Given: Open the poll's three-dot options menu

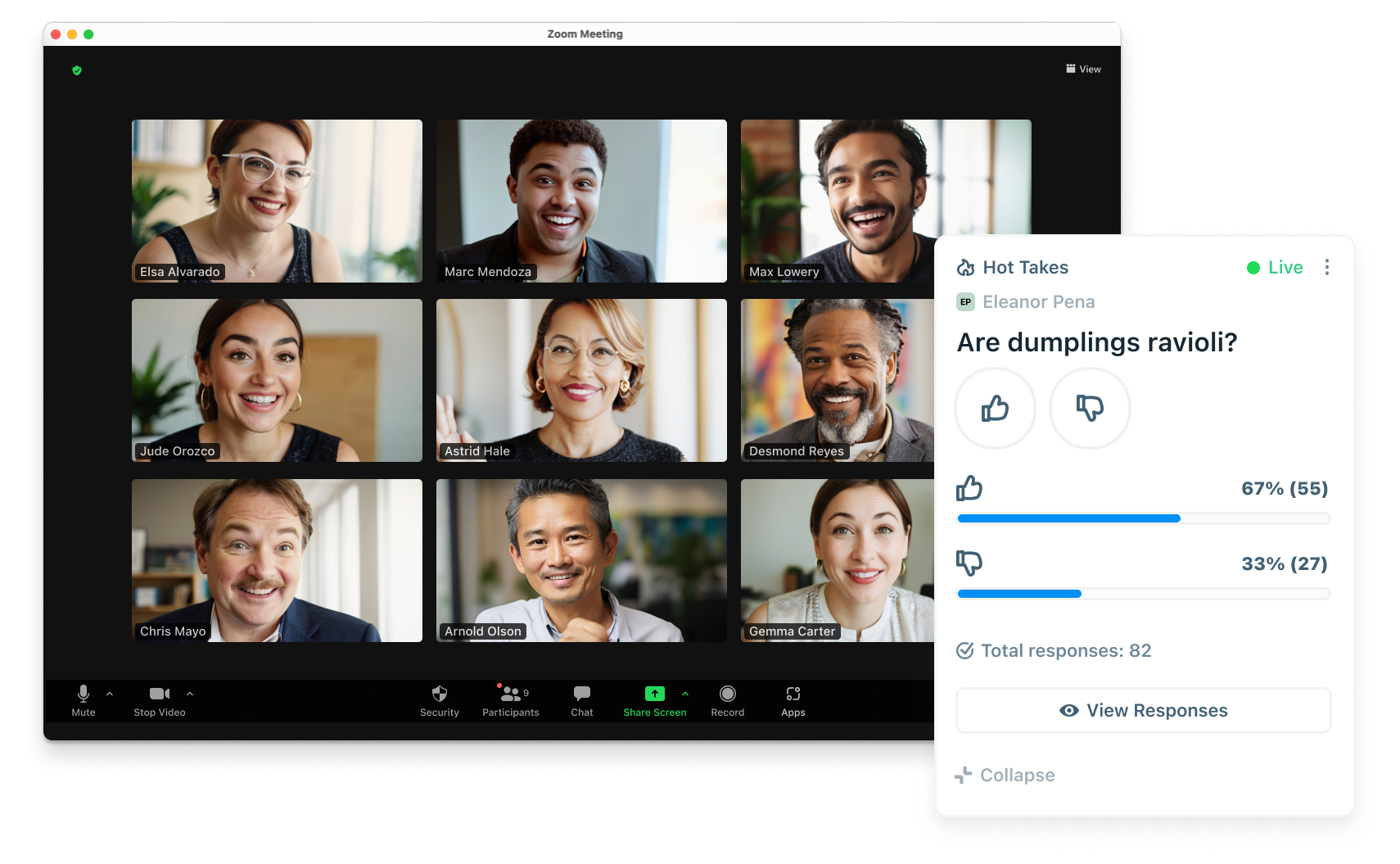Looking at the screenshot, I should [x=1327, y=268].
